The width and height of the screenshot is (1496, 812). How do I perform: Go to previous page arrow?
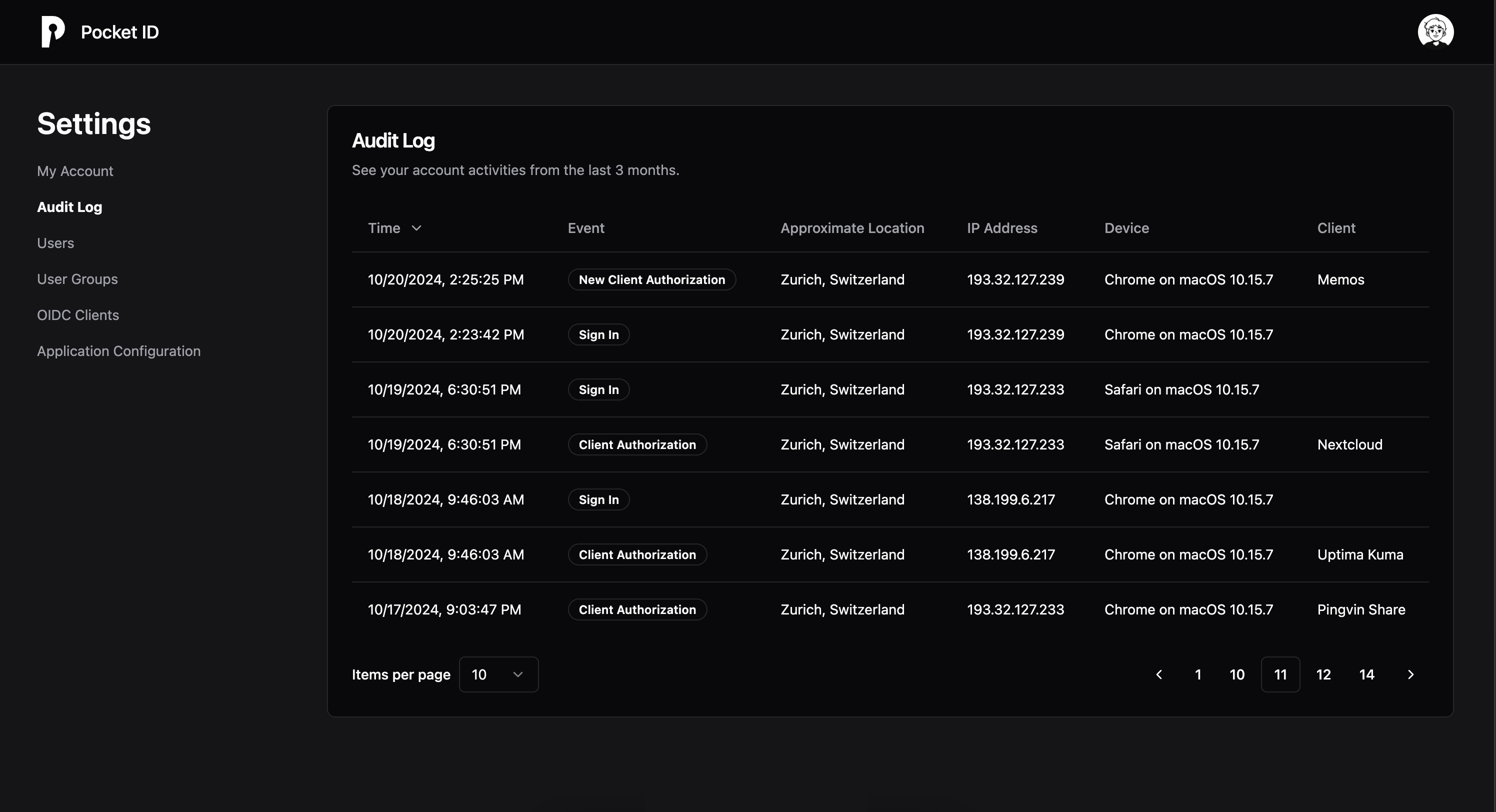1159,674
